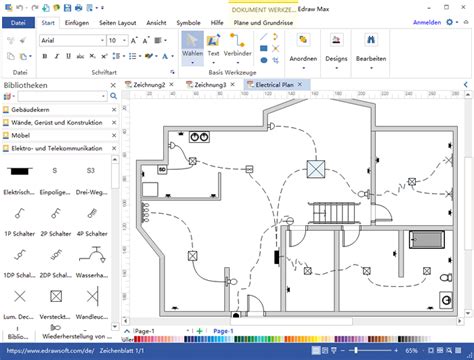This screenshot has height=360, width=474.
Task: Toggle underline text formatting
Action: click(x=68, y=56)
